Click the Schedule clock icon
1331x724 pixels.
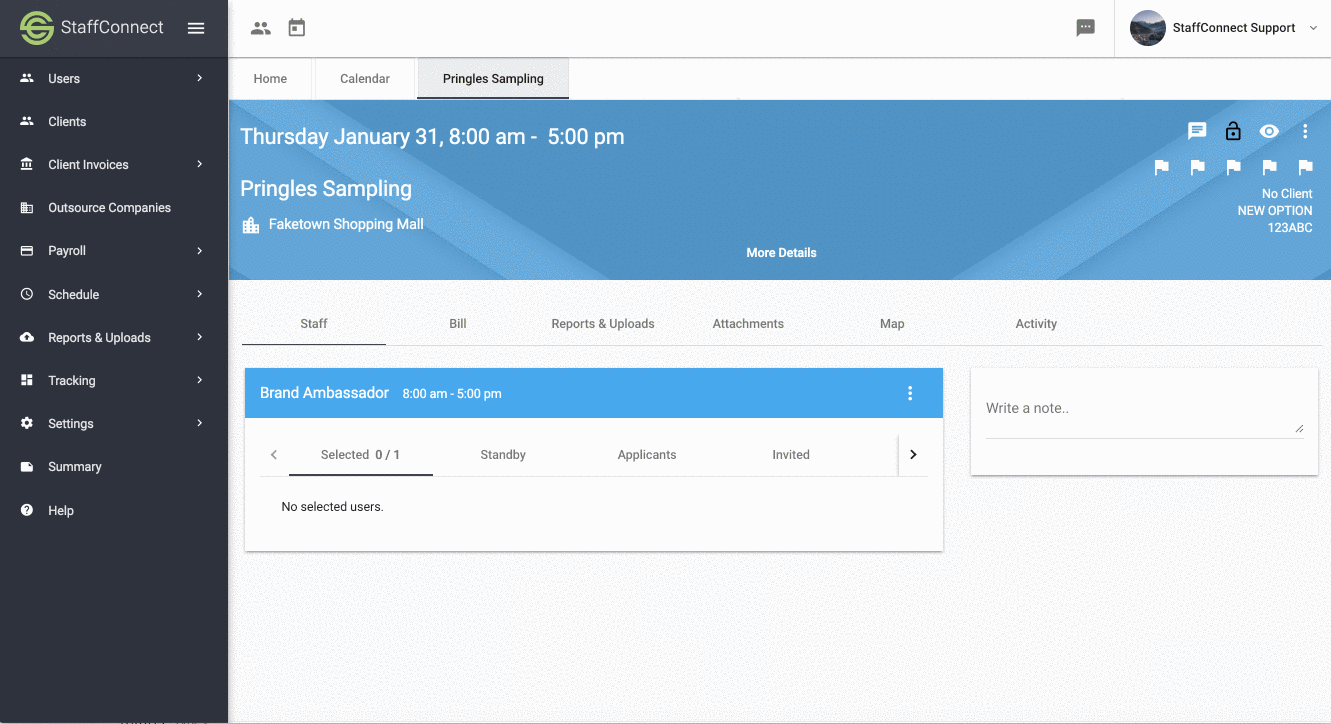[27, 294]
